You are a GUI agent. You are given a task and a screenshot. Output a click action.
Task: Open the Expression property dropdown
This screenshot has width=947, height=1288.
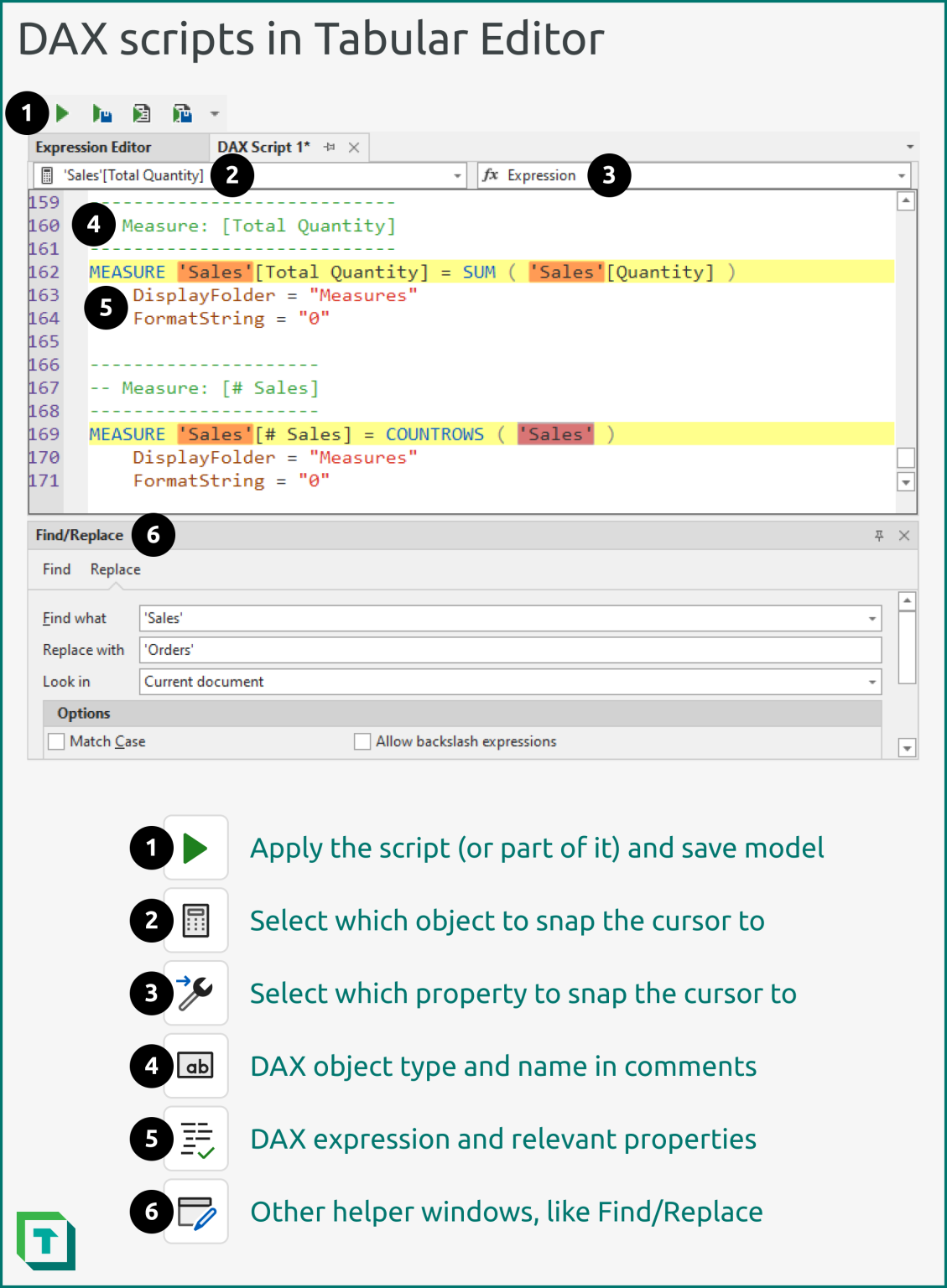(900, 175)
